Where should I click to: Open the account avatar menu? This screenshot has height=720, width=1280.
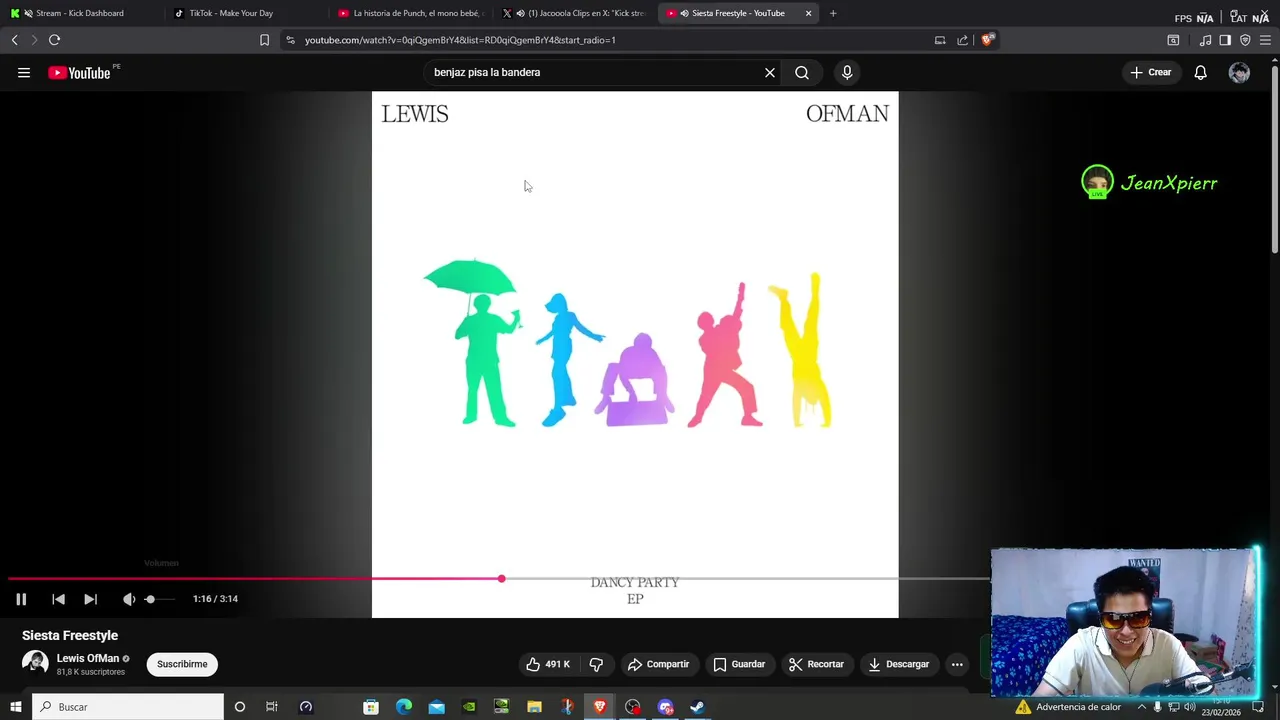click(1239, 72)
